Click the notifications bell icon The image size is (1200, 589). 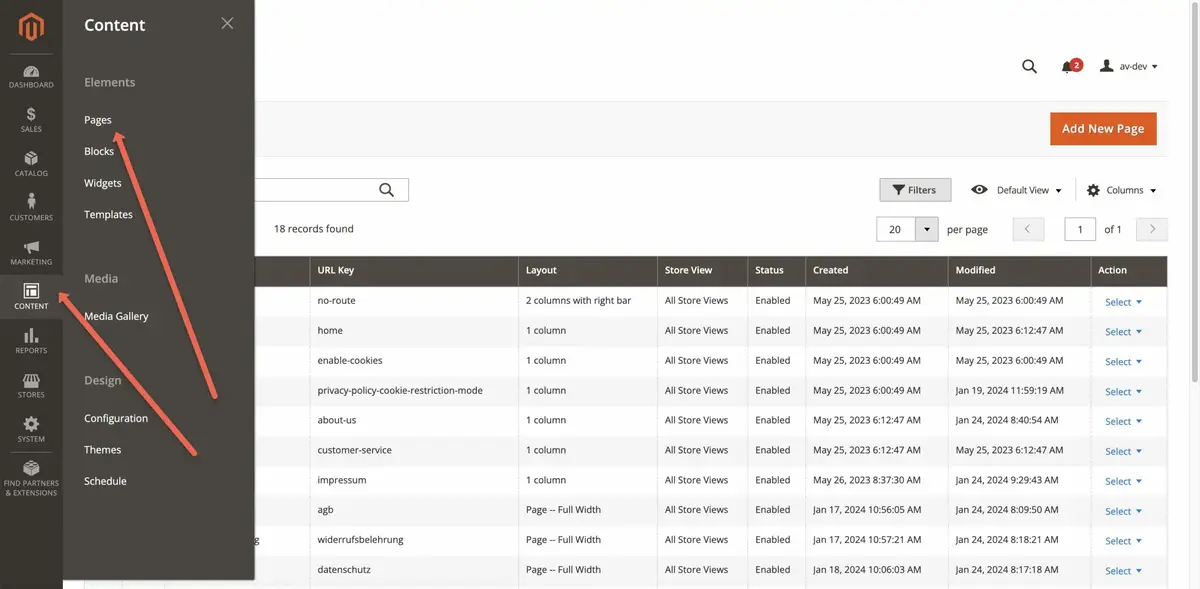click(x=1068, y=67)
